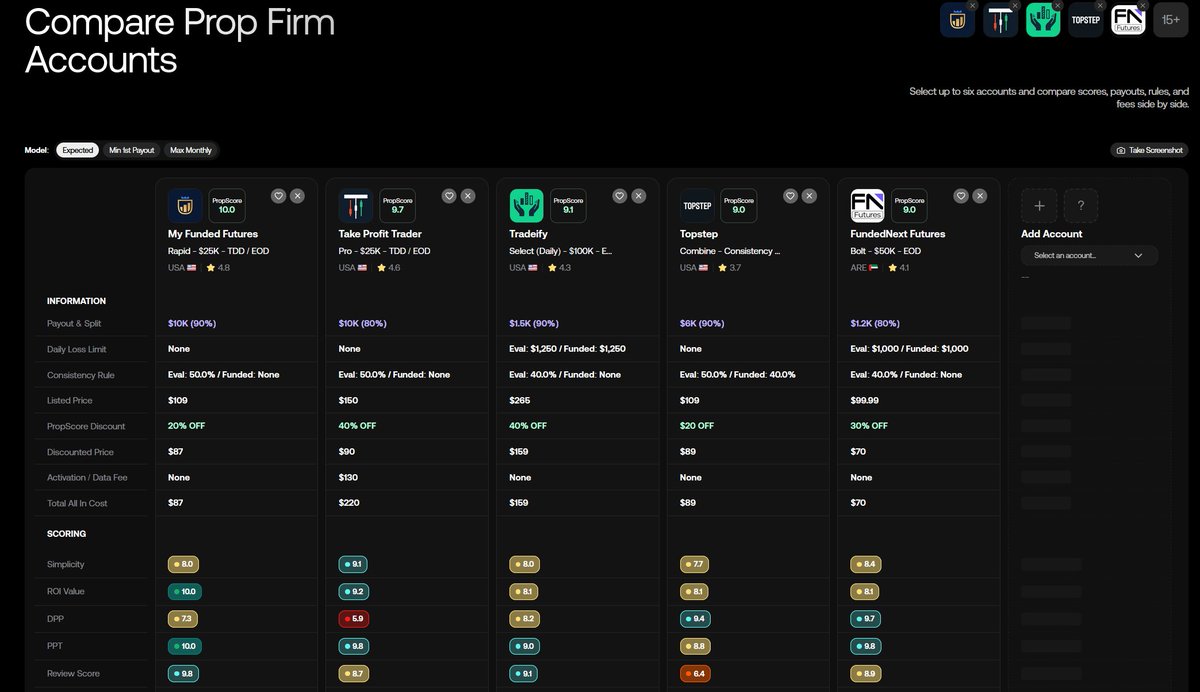Screen dimensions: 1200x692
Task: Click Topstep logo in top selection bar
Action: click(x=1086, y=20)
